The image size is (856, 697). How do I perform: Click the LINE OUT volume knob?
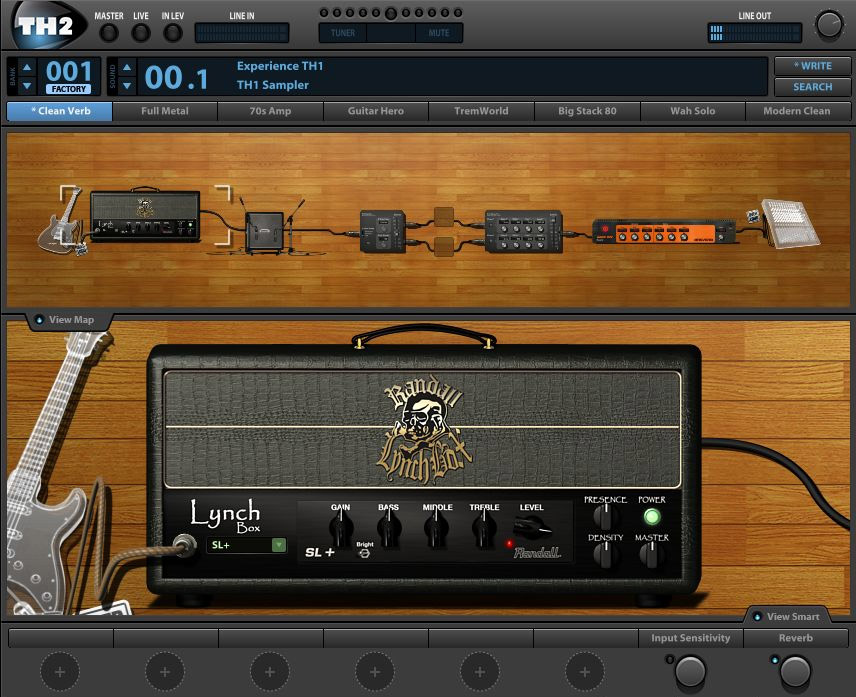tap(829, 25)
